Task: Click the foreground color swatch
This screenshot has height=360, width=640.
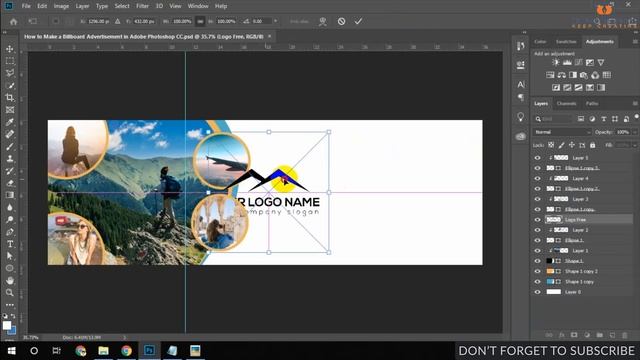Action: [7, 325]
